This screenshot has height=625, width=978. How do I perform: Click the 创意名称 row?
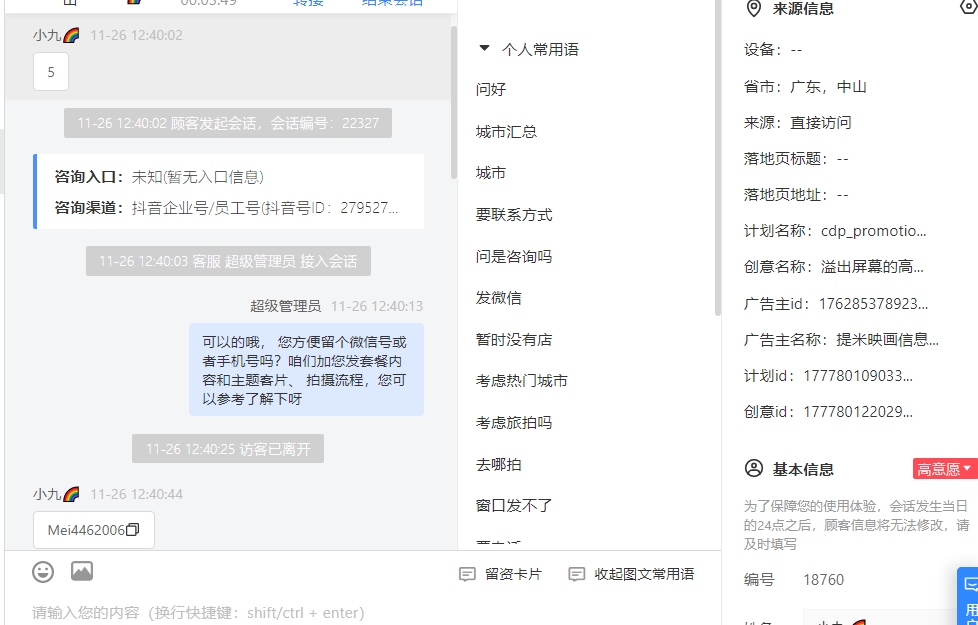[834, 267]
